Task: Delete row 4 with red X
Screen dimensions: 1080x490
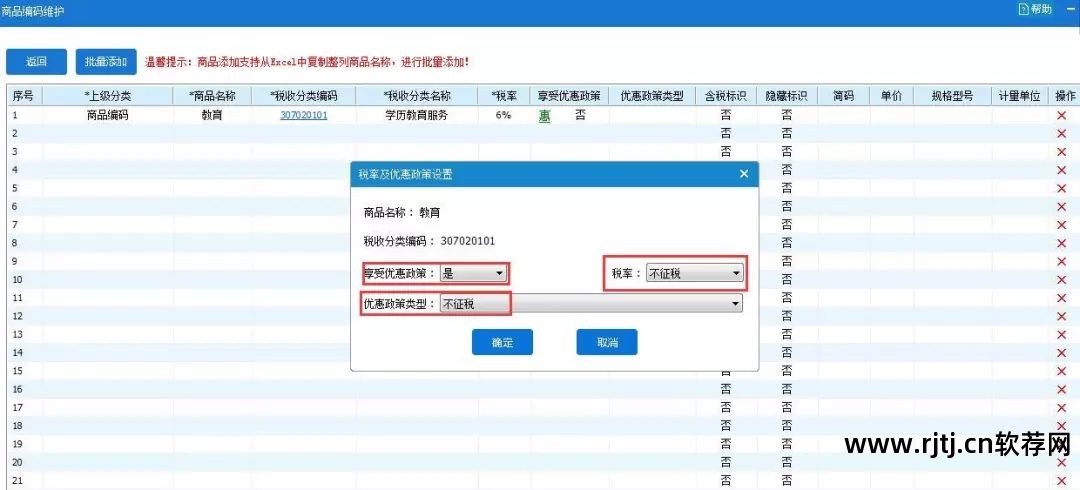Action: [x=1061, y=170]
